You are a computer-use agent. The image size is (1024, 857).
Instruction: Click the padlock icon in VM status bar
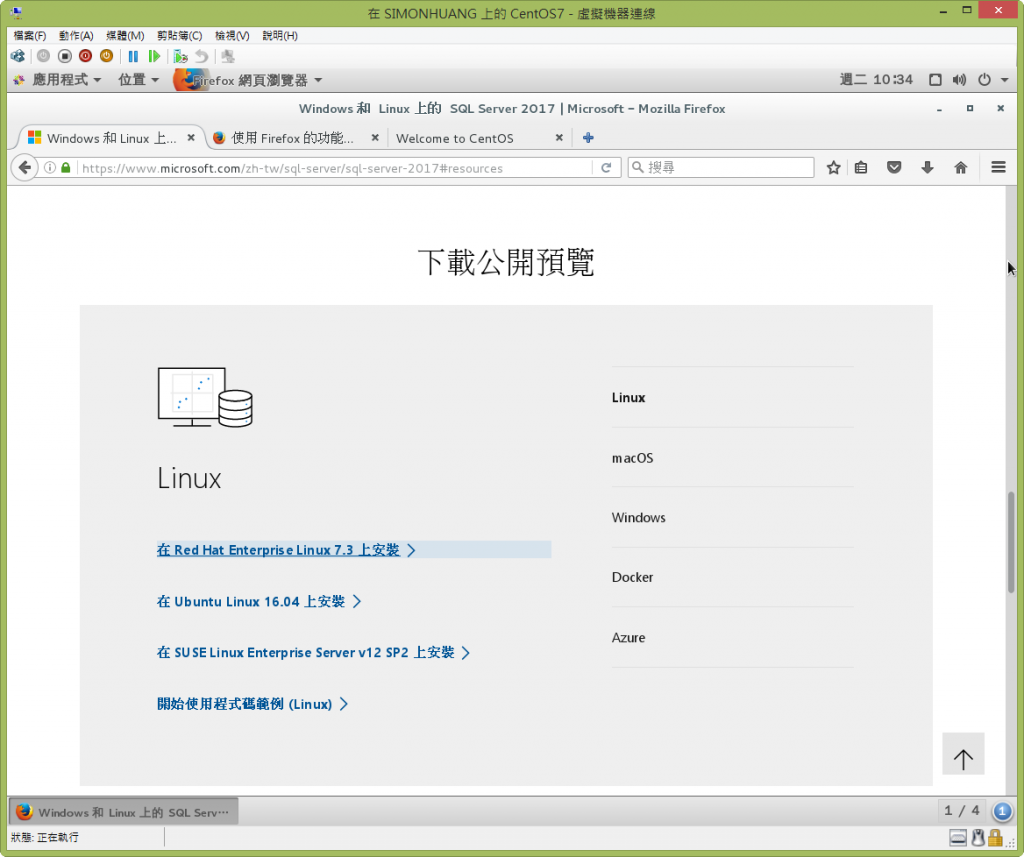[995, 837]
